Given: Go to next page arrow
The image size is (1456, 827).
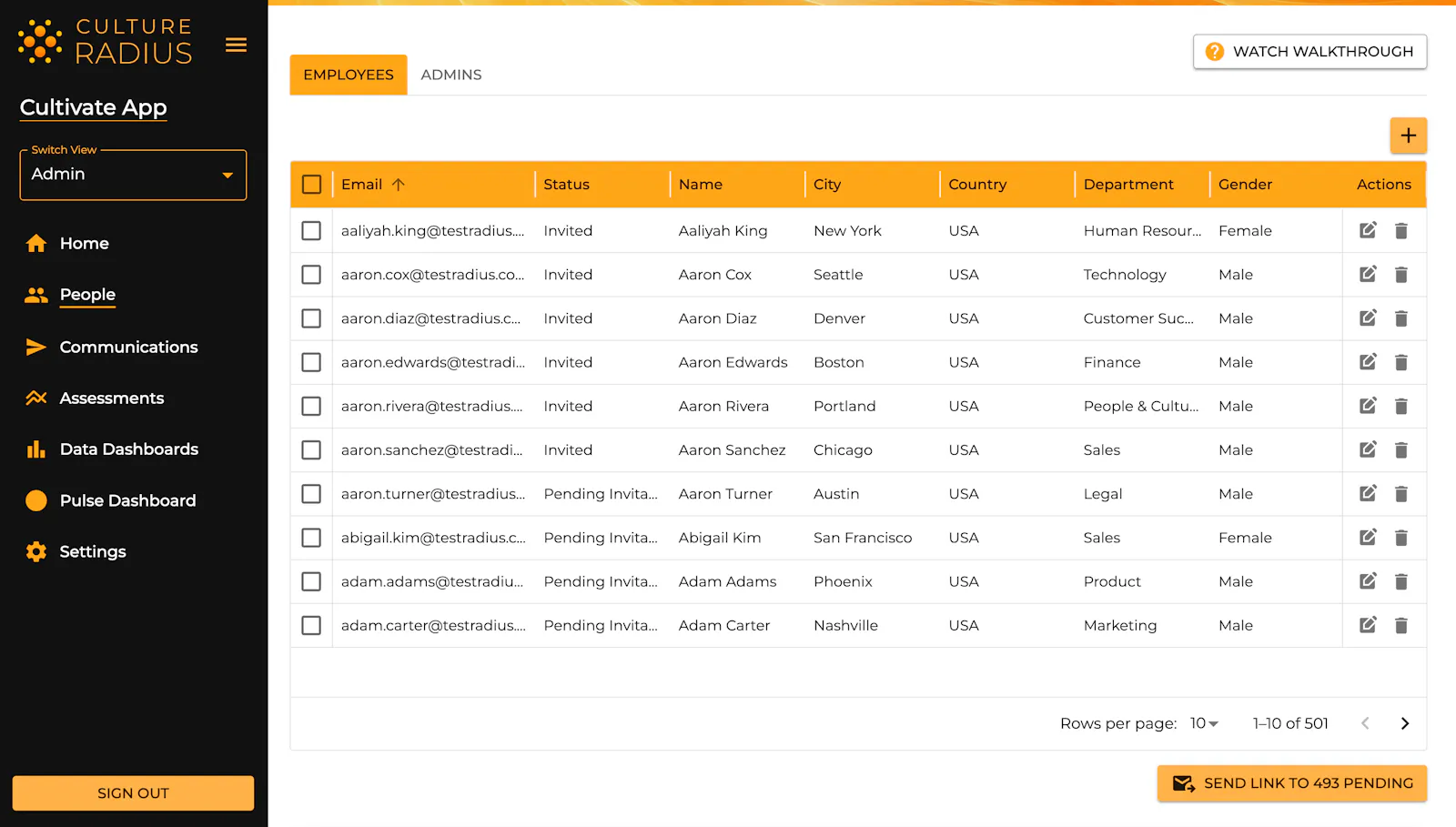Looking at the screenshot, I should (1404, 723).
